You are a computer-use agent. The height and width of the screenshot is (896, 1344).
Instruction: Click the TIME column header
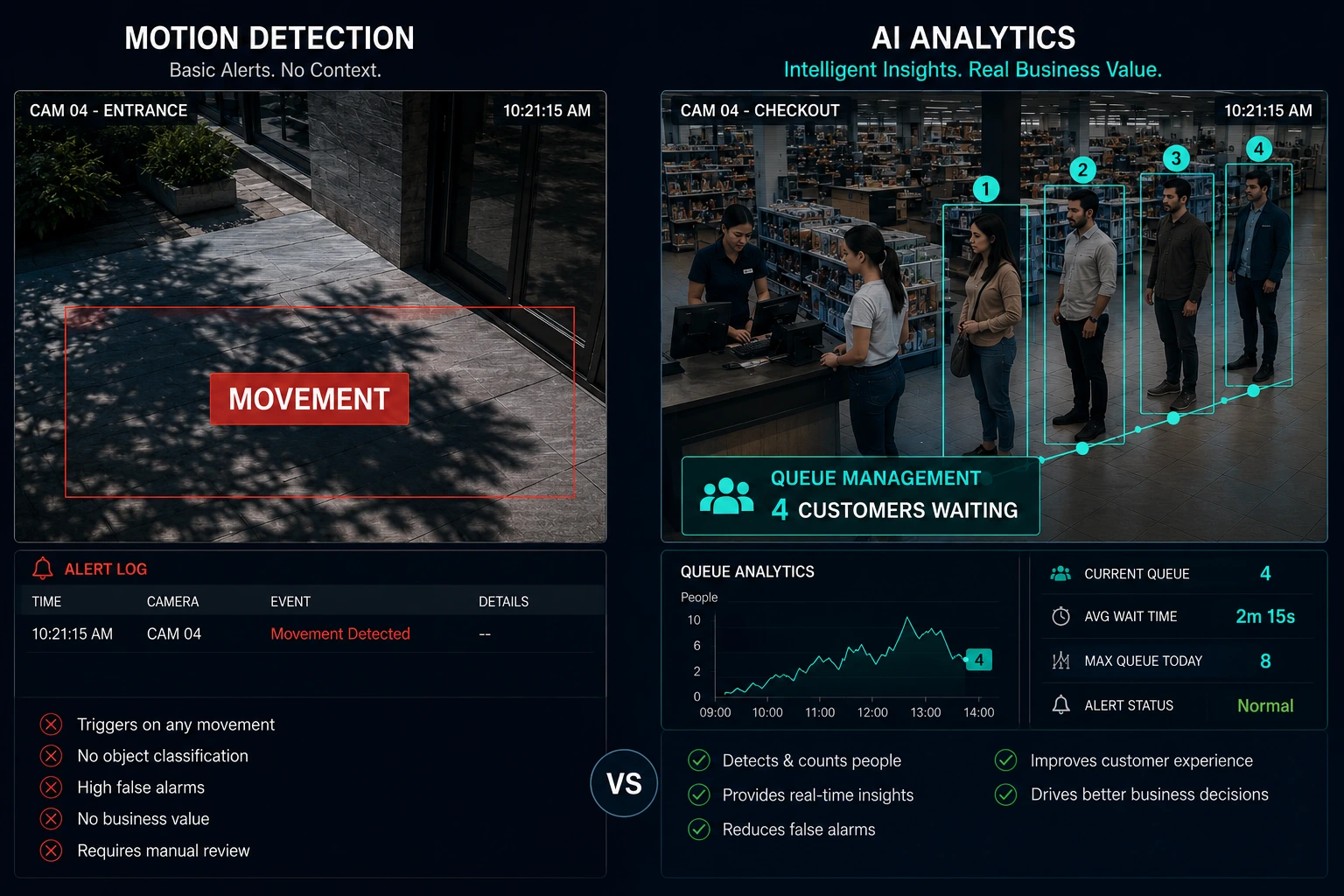(46, 602)
